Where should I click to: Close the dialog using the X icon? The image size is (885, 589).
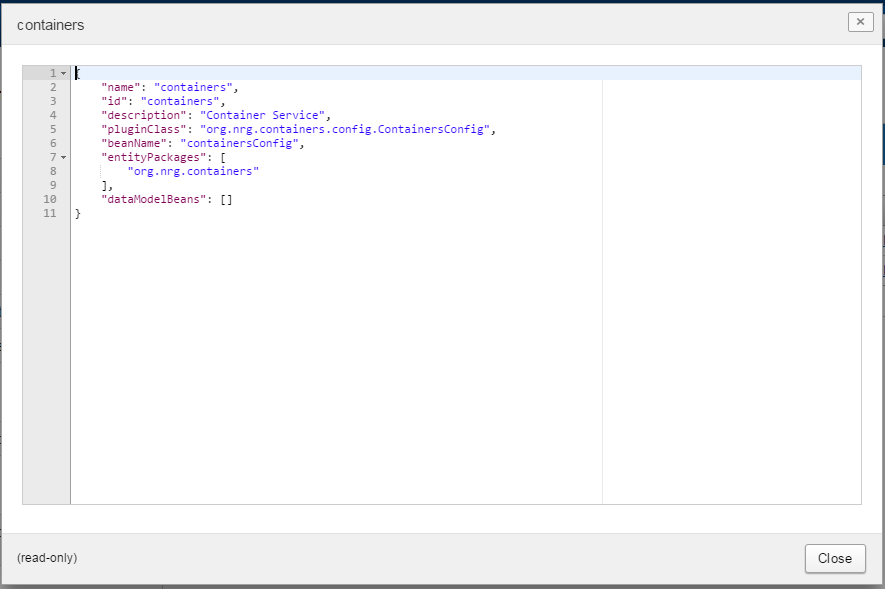click(x=860, y=22)
